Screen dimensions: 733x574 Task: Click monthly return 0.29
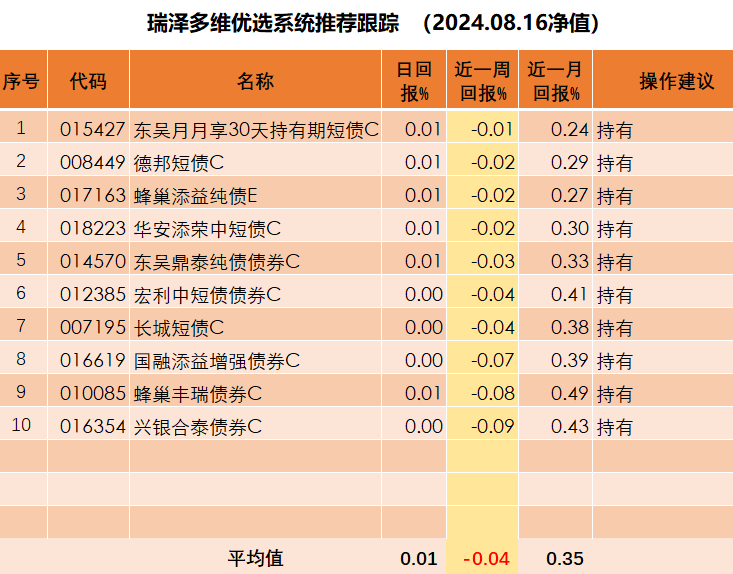click(569, 162)
